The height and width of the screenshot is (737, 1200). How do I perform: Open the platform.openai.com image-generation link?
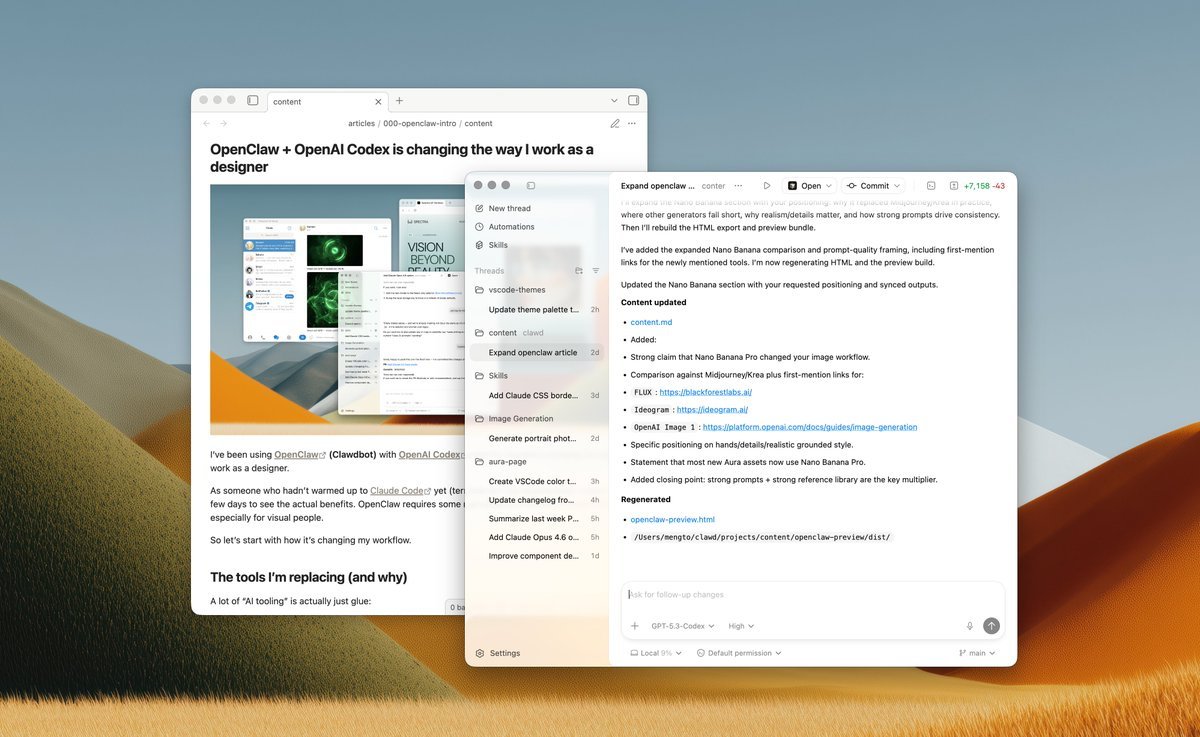tap(810, 427)
